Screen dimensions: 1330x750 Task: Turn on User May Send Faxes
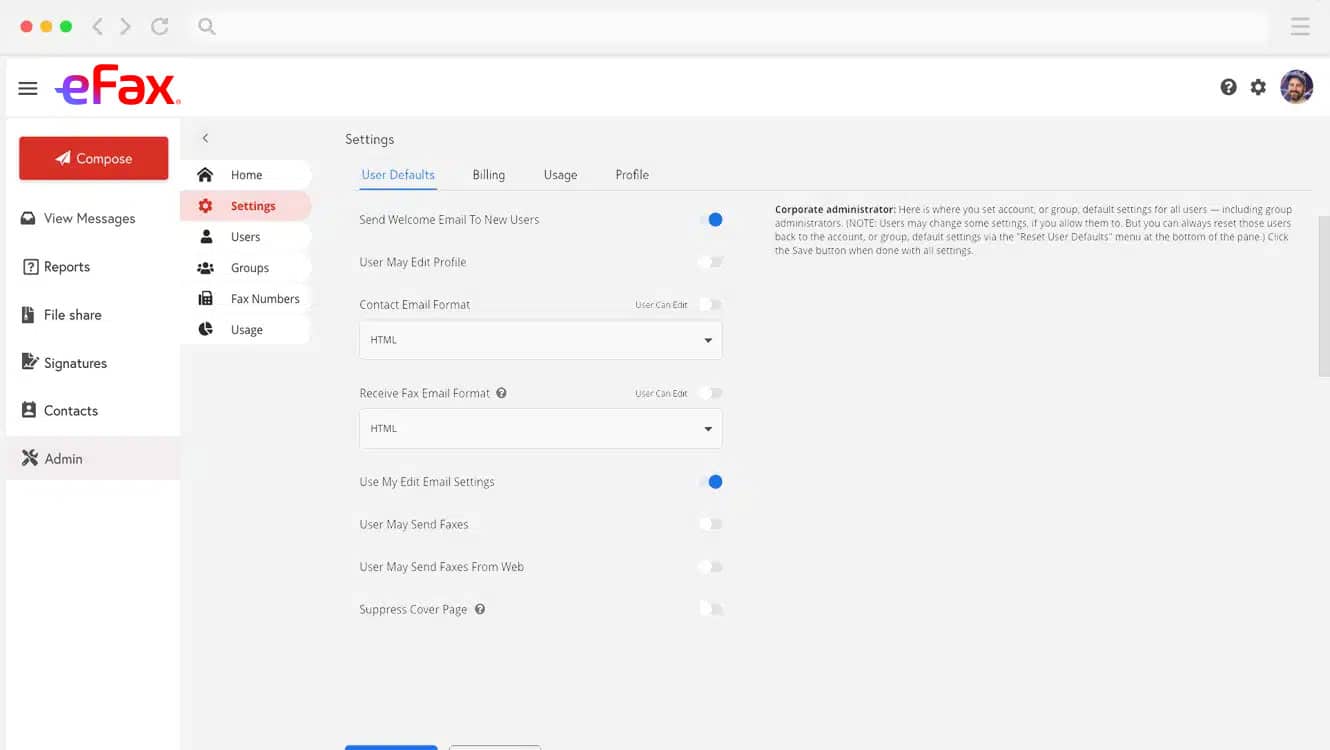(711, 524)
